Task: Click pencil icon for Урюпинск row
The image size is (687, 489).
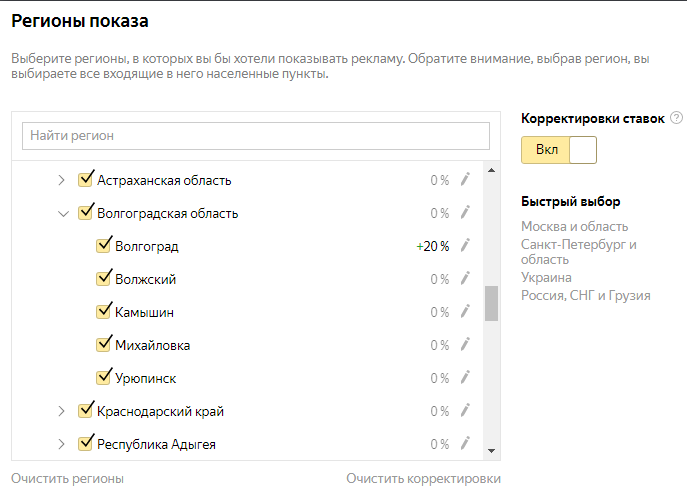Action: point(465,378)
